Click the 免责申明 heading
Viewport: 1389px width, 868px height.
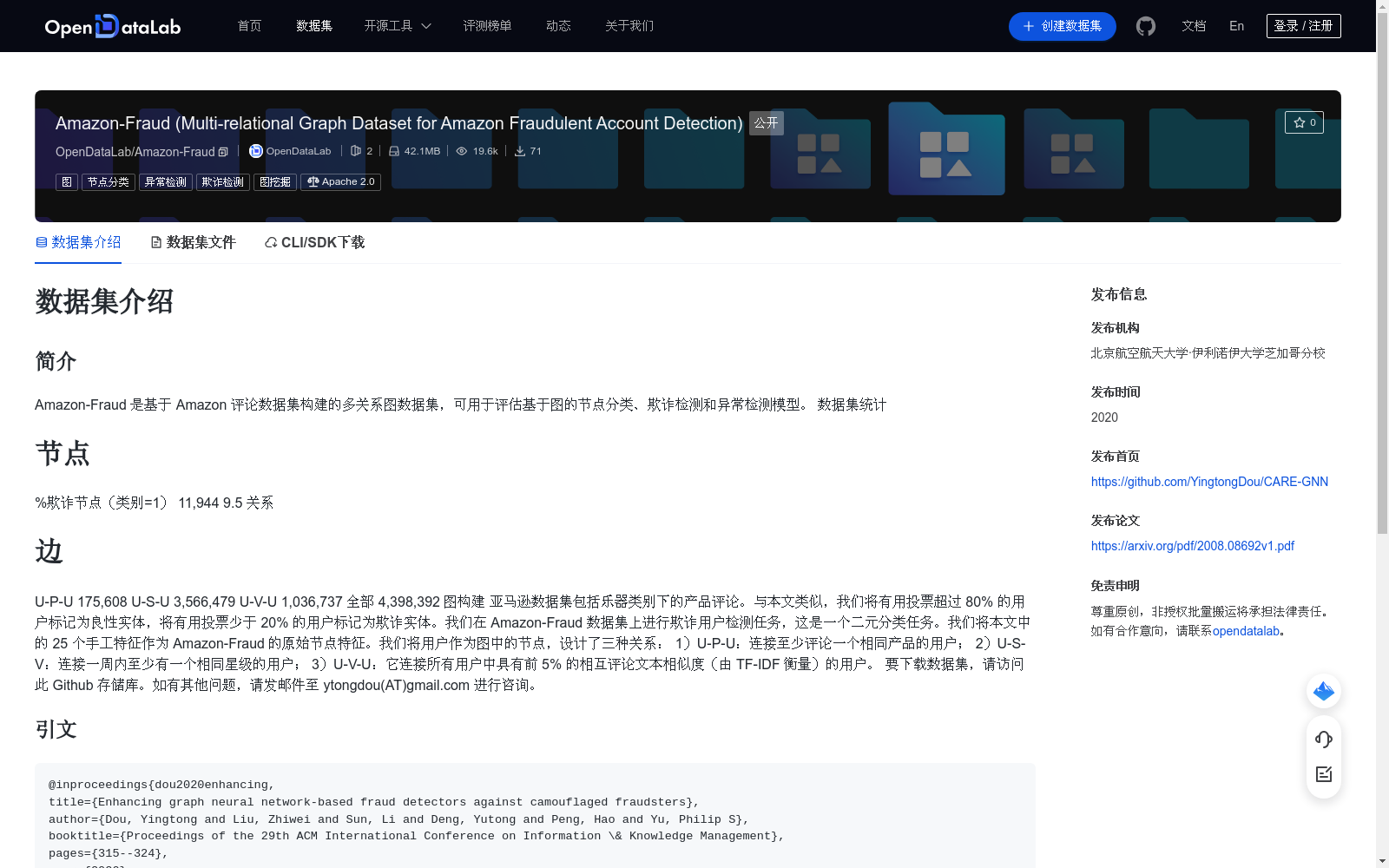pyautogui.click(x=1116, y=586)
